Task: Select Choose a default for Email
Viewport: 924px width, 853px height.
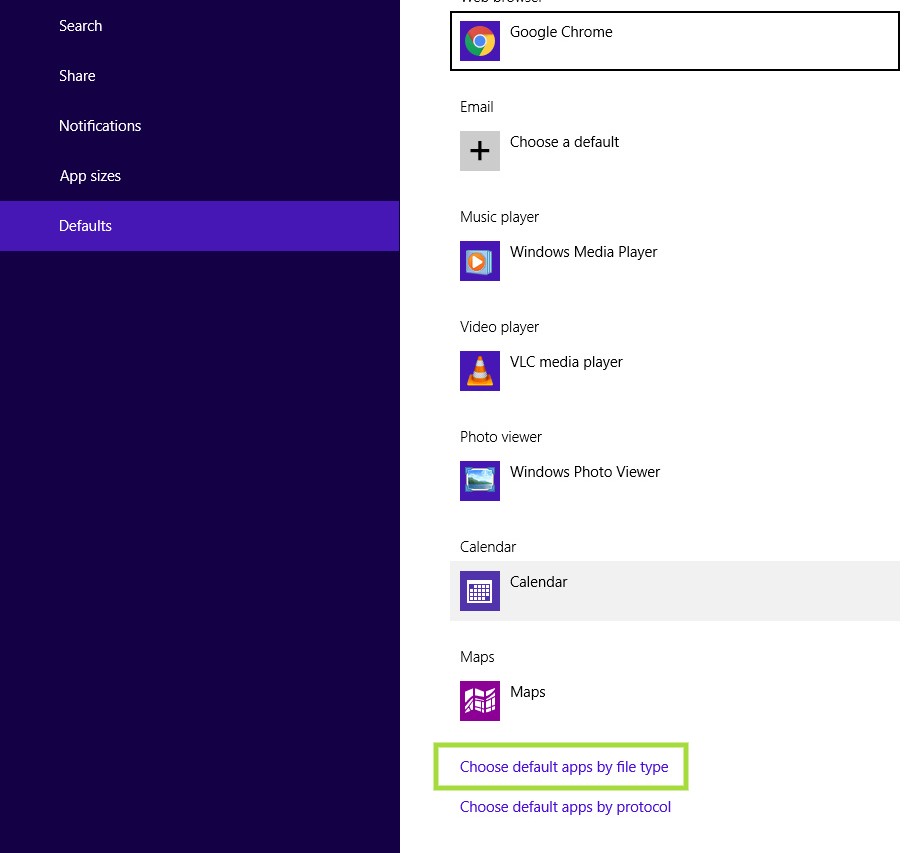Action: pyautogui.click(x=565, y=142)
